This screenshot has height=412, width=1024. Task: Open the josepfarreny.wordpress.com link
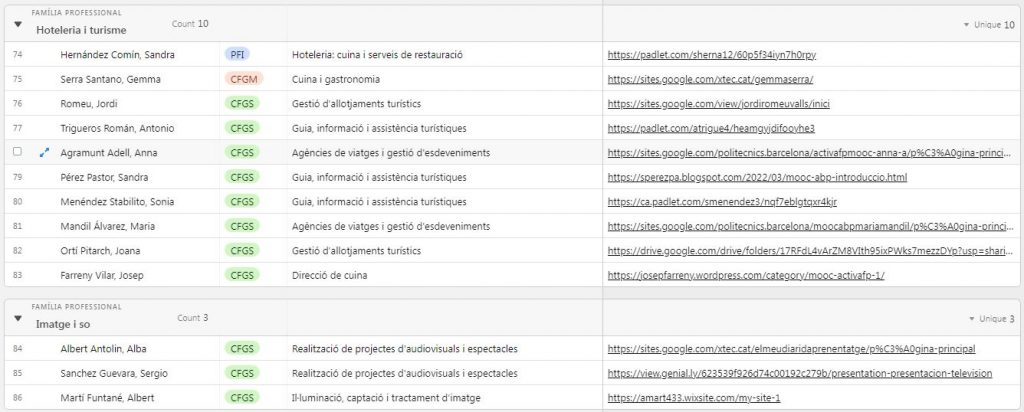[x=746, y=275]
